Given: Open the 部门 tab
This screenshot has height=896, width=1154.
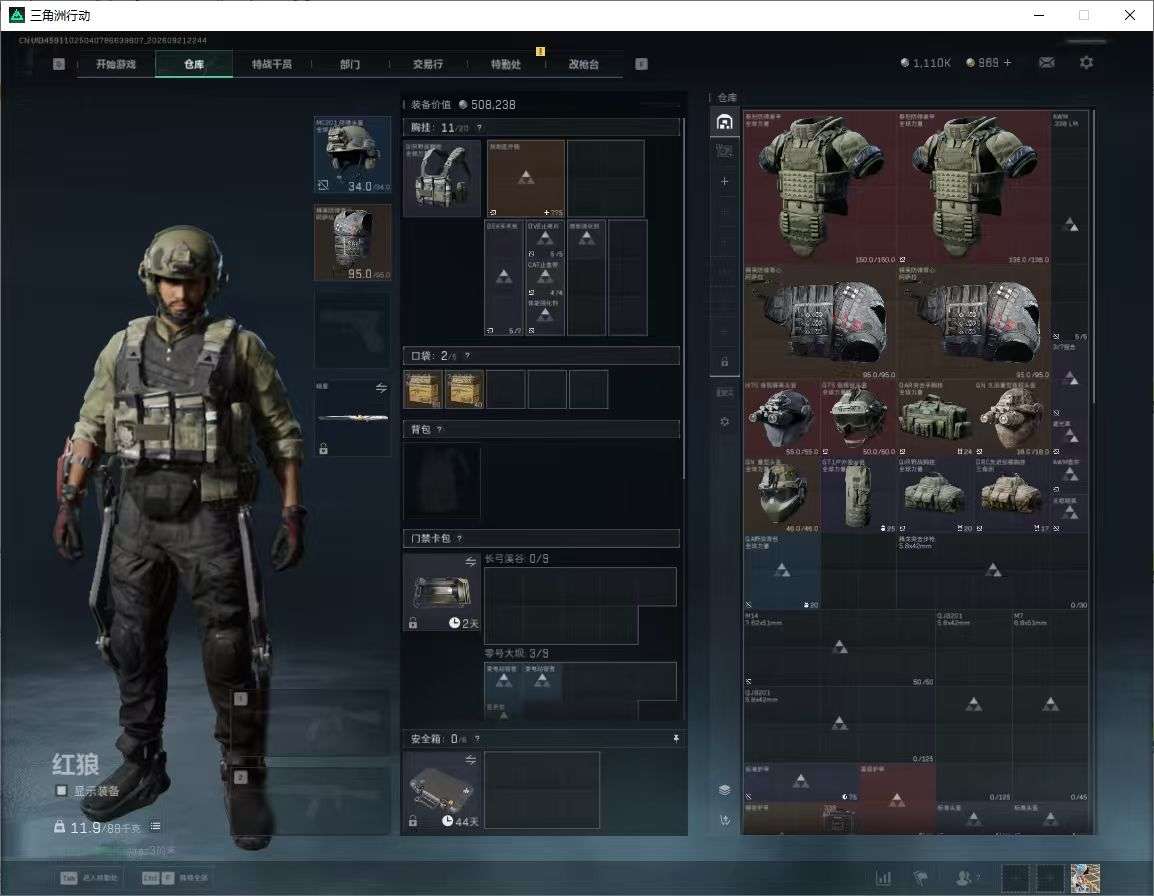Looking at the screenshot, I should 350,64.
